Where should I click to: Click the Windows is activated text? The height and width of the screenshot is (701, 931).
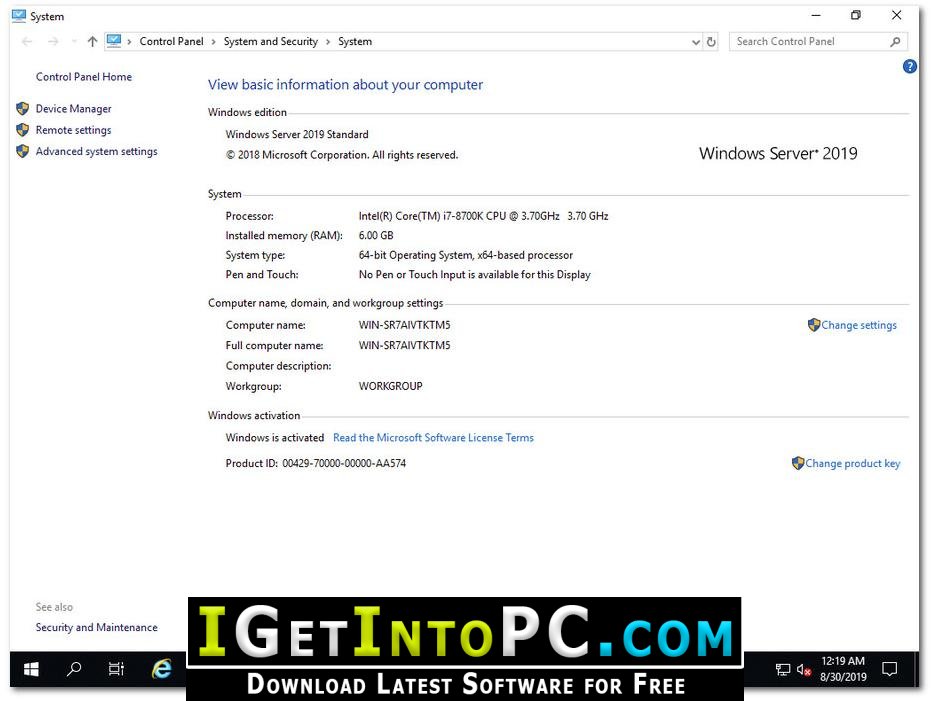click(x=274, y=438)
